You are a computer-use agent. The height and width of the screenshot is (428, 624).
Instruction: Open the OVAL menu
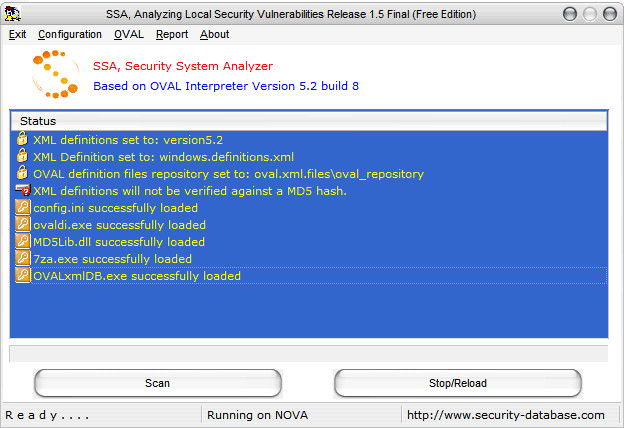pos(129,34)
